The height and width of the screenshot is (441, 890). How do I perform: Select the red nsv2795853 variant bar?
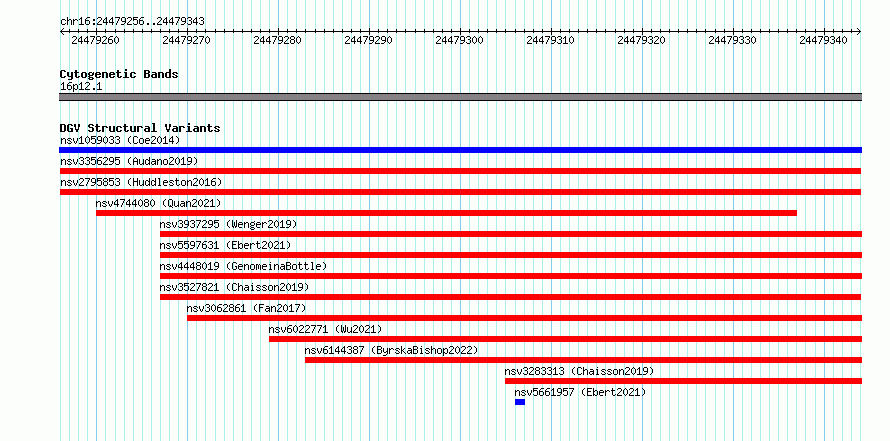tap(460, 192)
